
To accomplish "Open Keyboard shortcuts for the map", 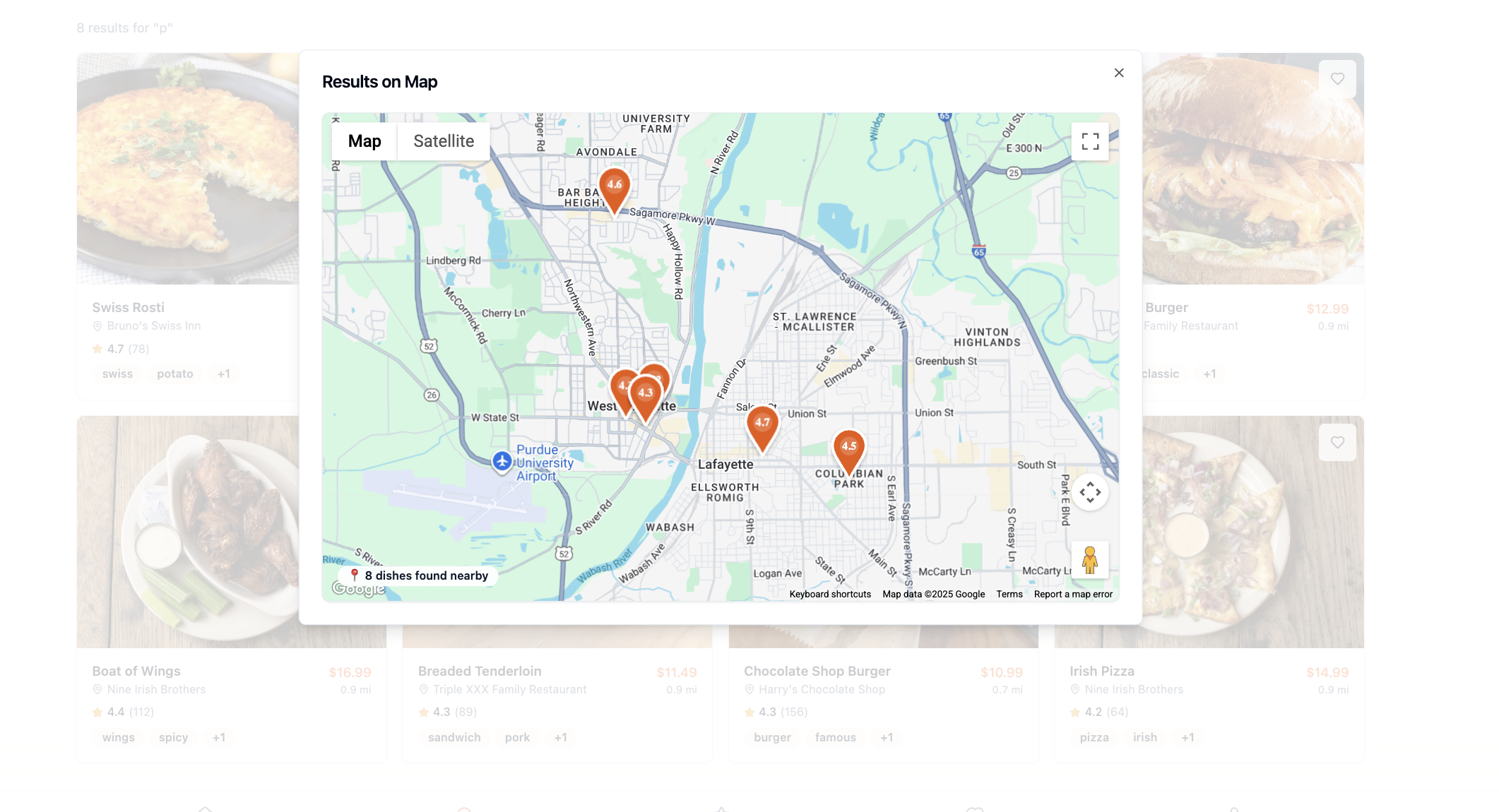I will (x=830, y=594).
